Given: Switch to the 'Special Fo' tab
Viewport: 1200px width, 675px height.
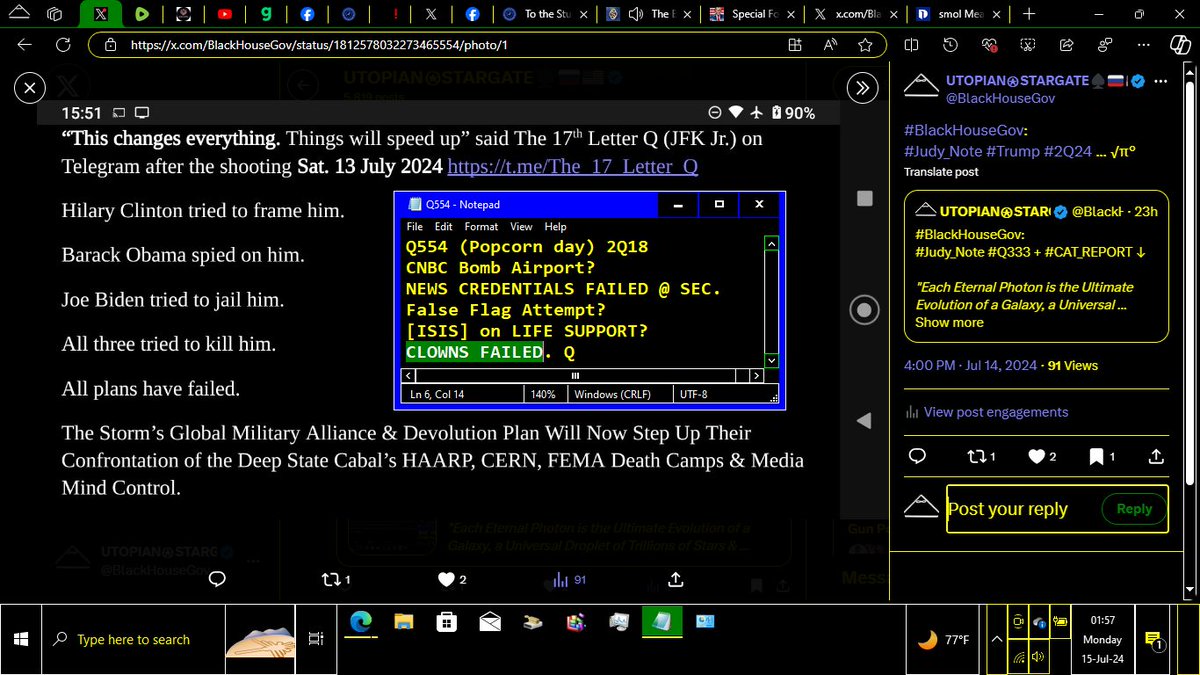Looking at the screenshot, I should (753, 14).
